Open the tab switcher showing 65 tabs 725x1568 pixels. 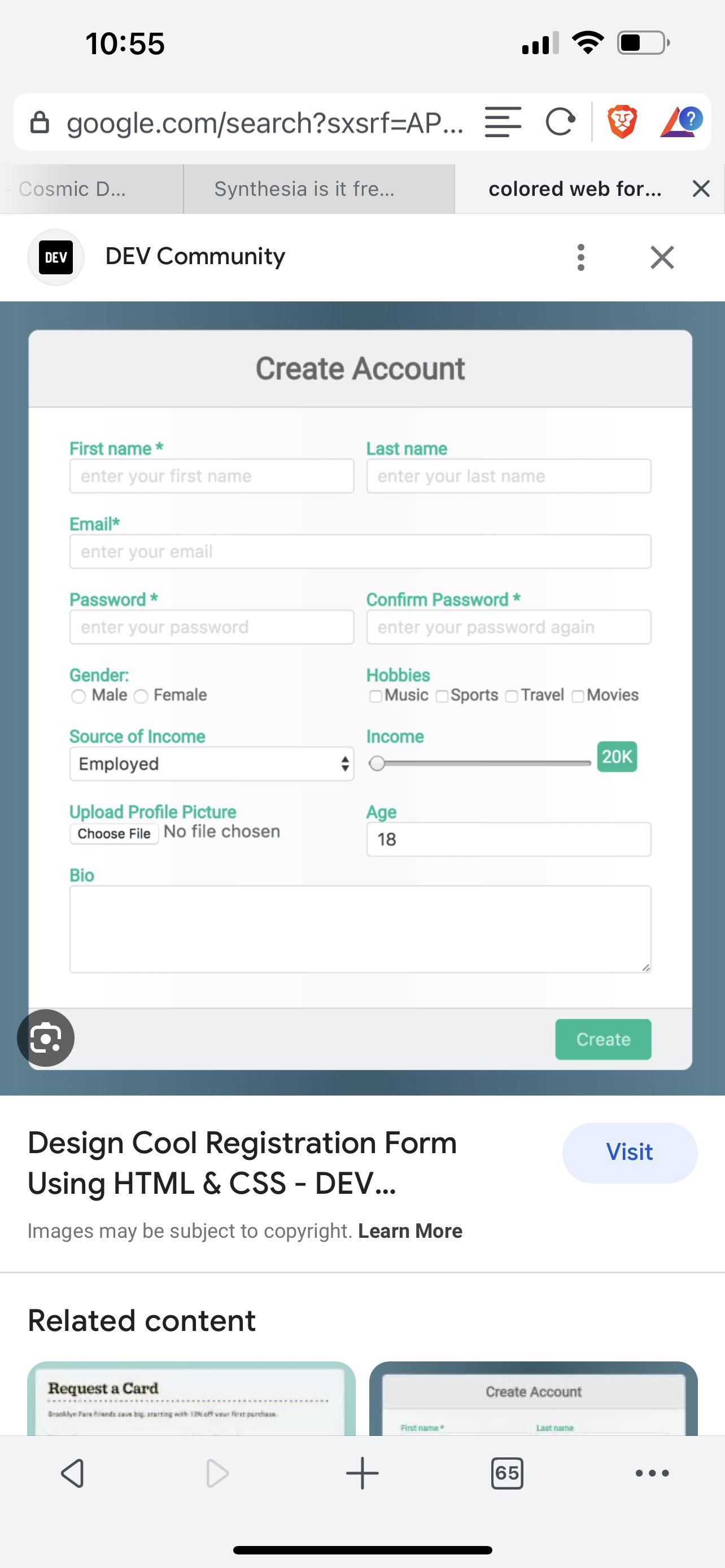(506, 1473)
